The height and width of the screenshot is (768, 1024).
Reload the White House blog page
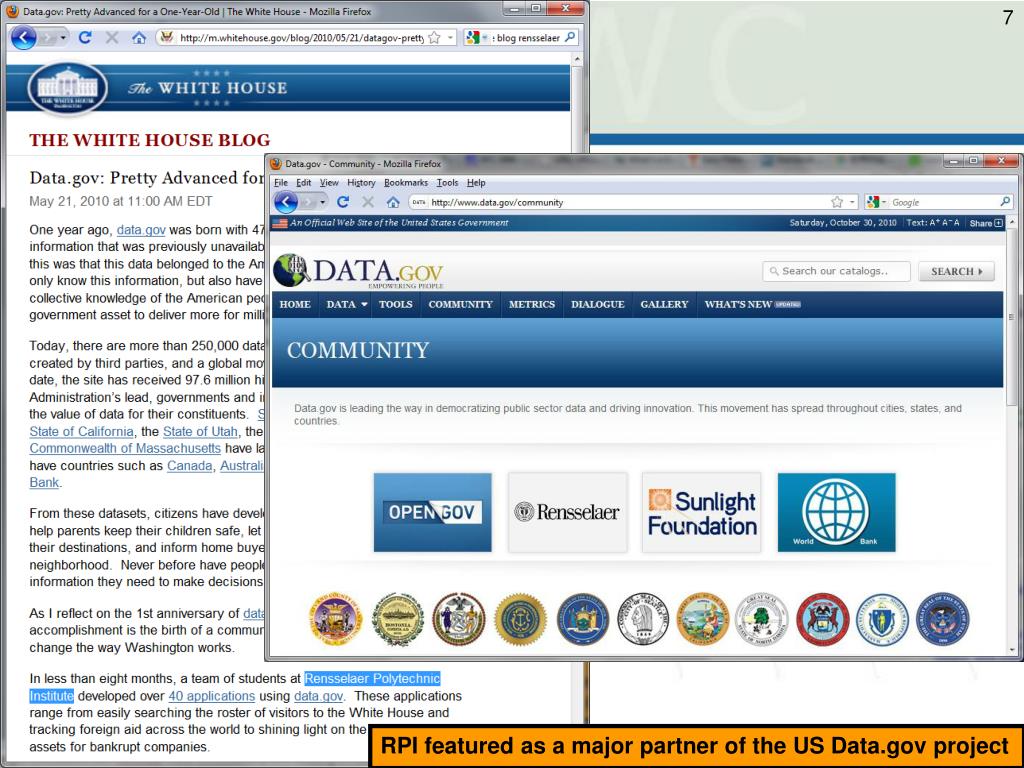click(85, 38)
